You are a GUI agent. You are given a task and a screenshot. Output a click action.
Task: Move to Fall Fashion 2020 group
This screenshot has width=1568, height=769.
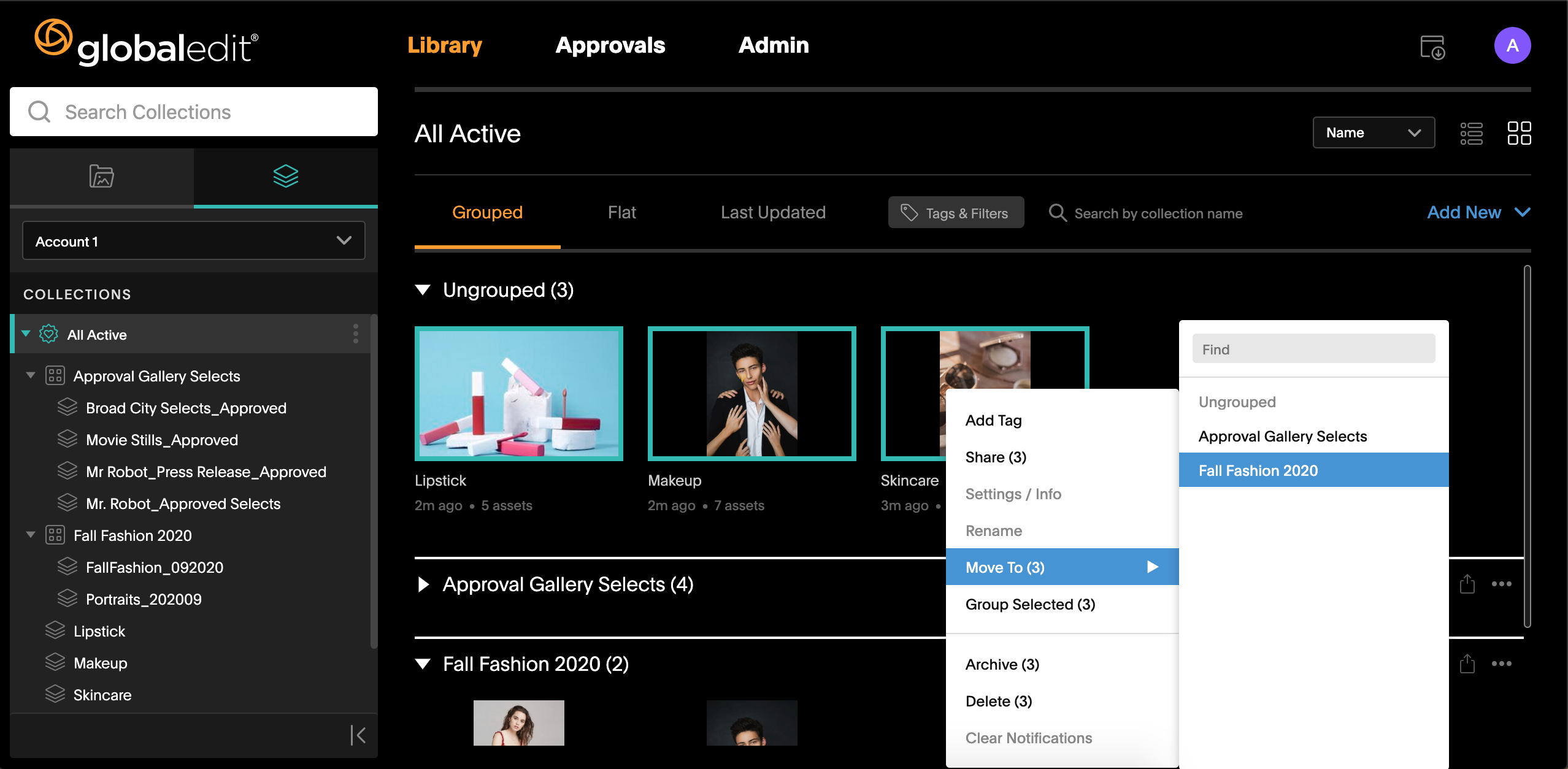[x=1314, y=470]
